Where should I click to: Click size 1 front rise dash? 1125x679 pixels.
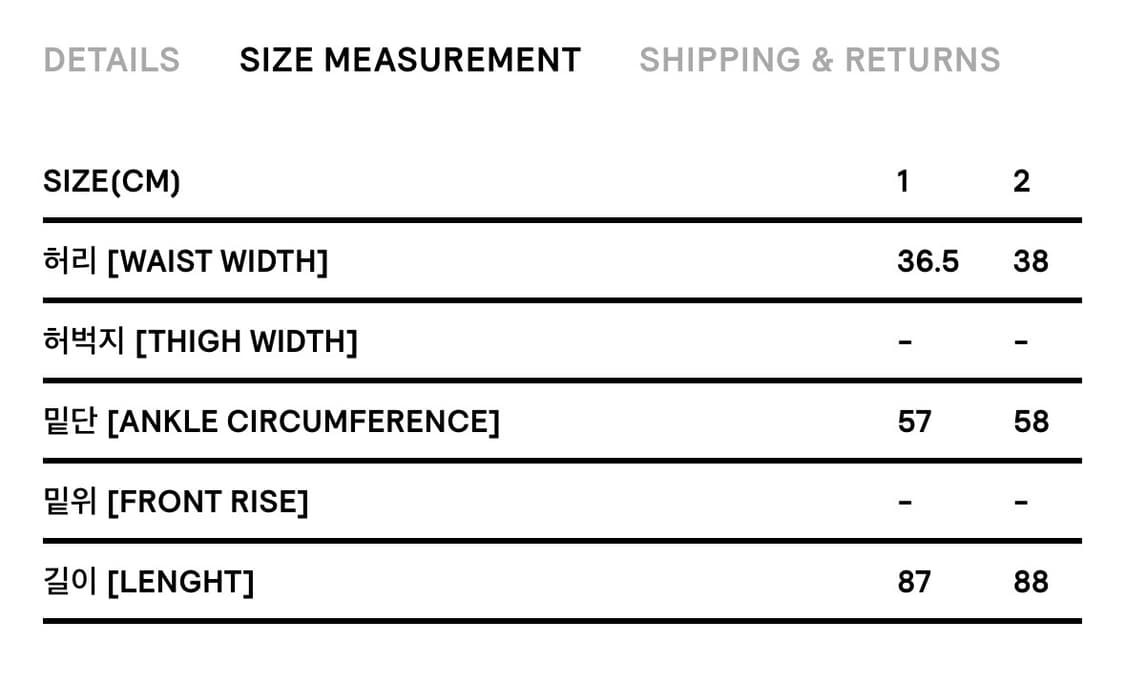coord(905,503)
